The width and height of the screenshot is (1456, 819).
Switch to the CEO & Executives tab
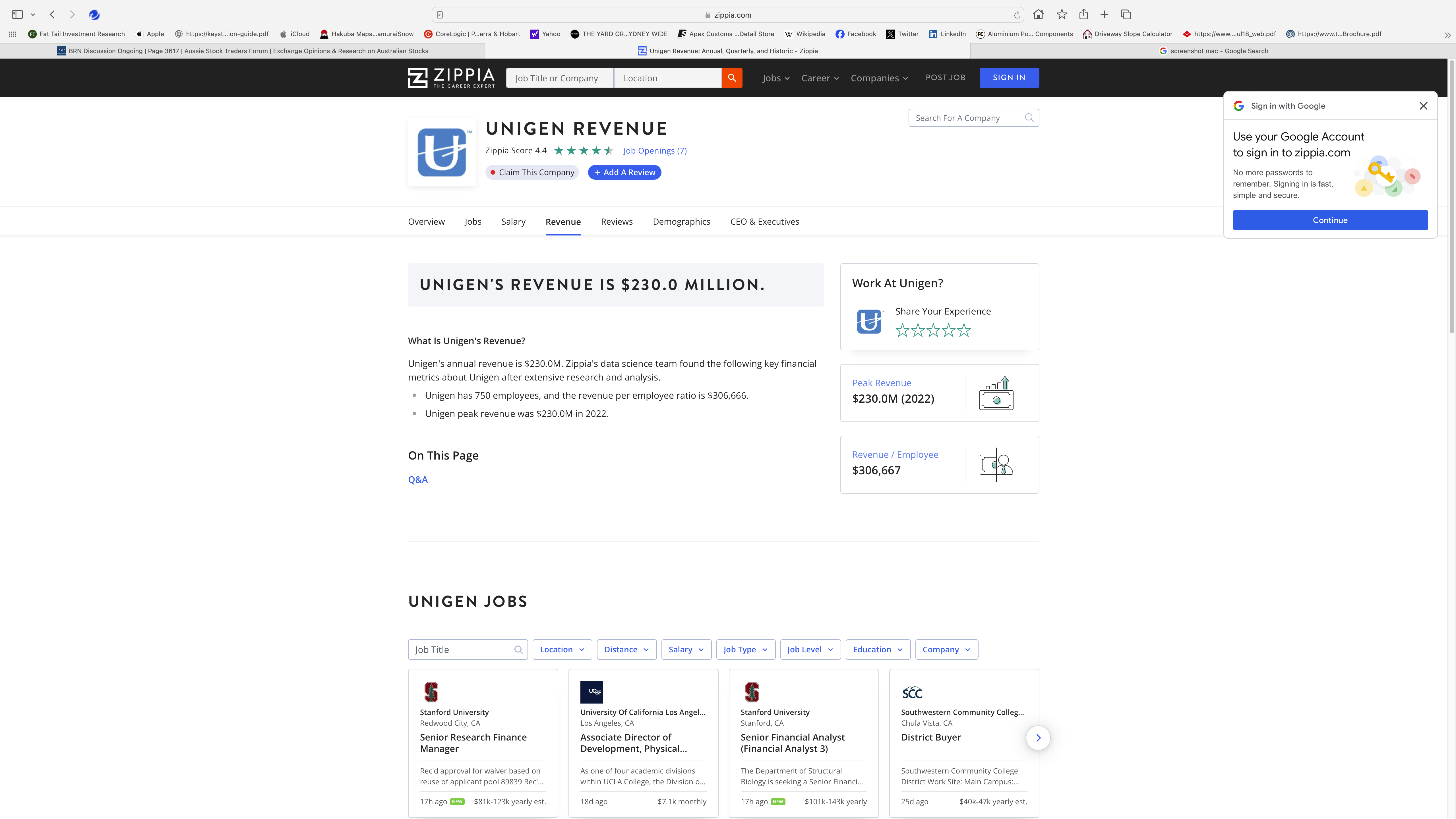click(x=765, y=222)
